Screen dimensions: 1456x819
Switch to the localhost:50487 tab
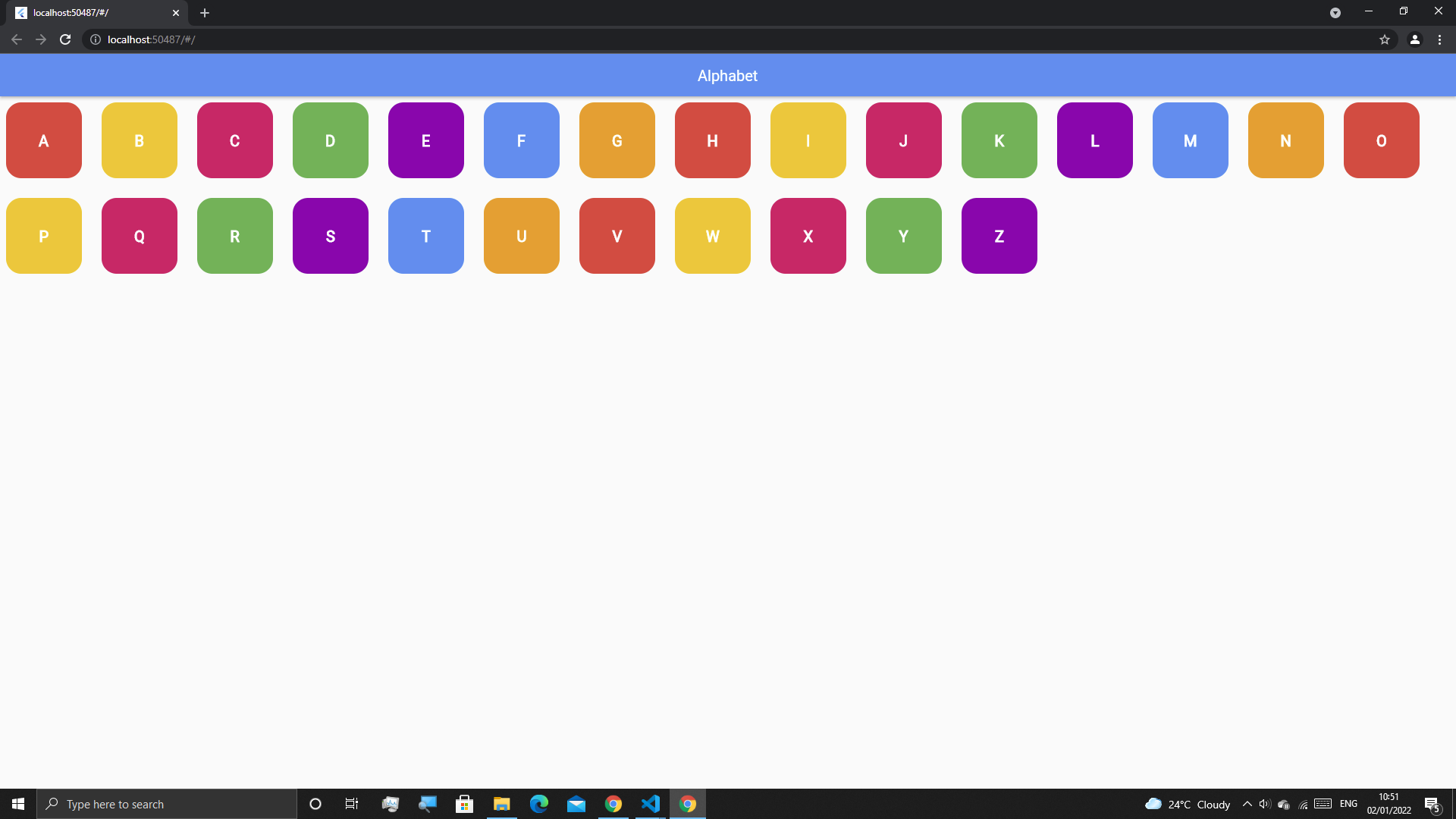91,12
